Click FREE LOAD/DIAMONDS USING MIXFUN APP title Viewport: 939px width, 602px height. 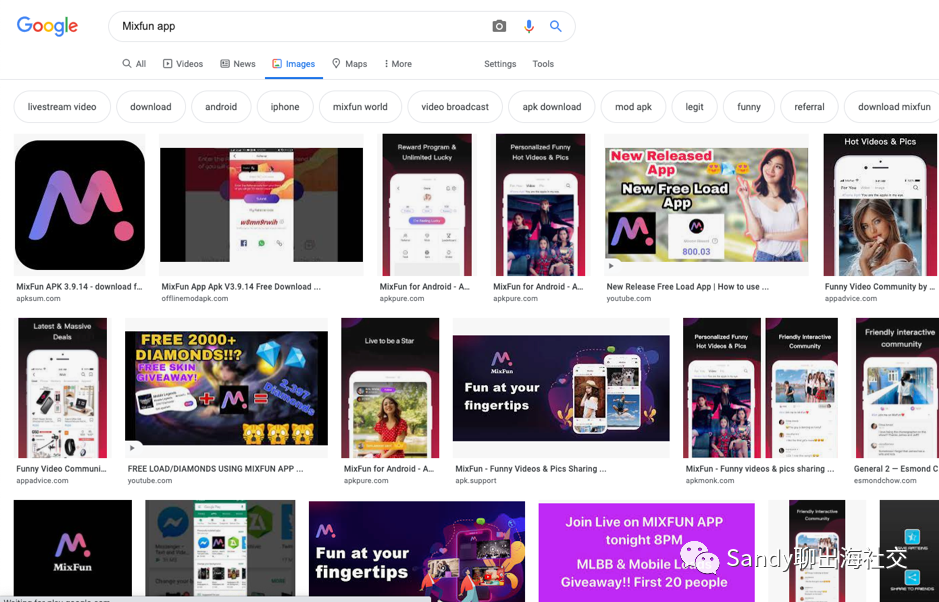(216, 469)
